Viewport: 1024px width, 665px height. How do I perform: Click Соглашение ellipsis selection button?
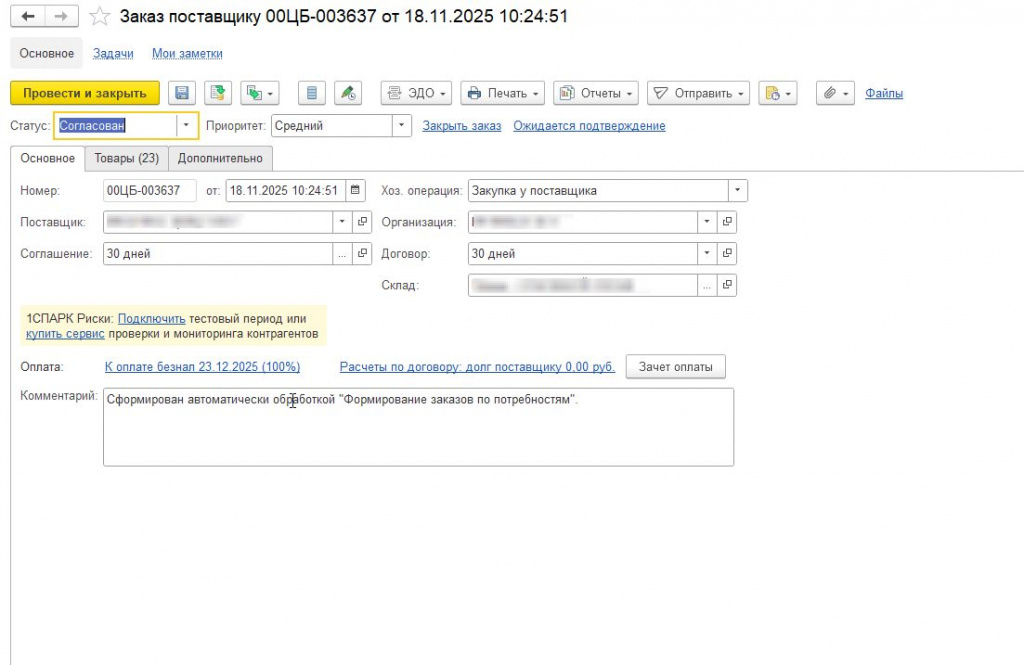(342, 253)
